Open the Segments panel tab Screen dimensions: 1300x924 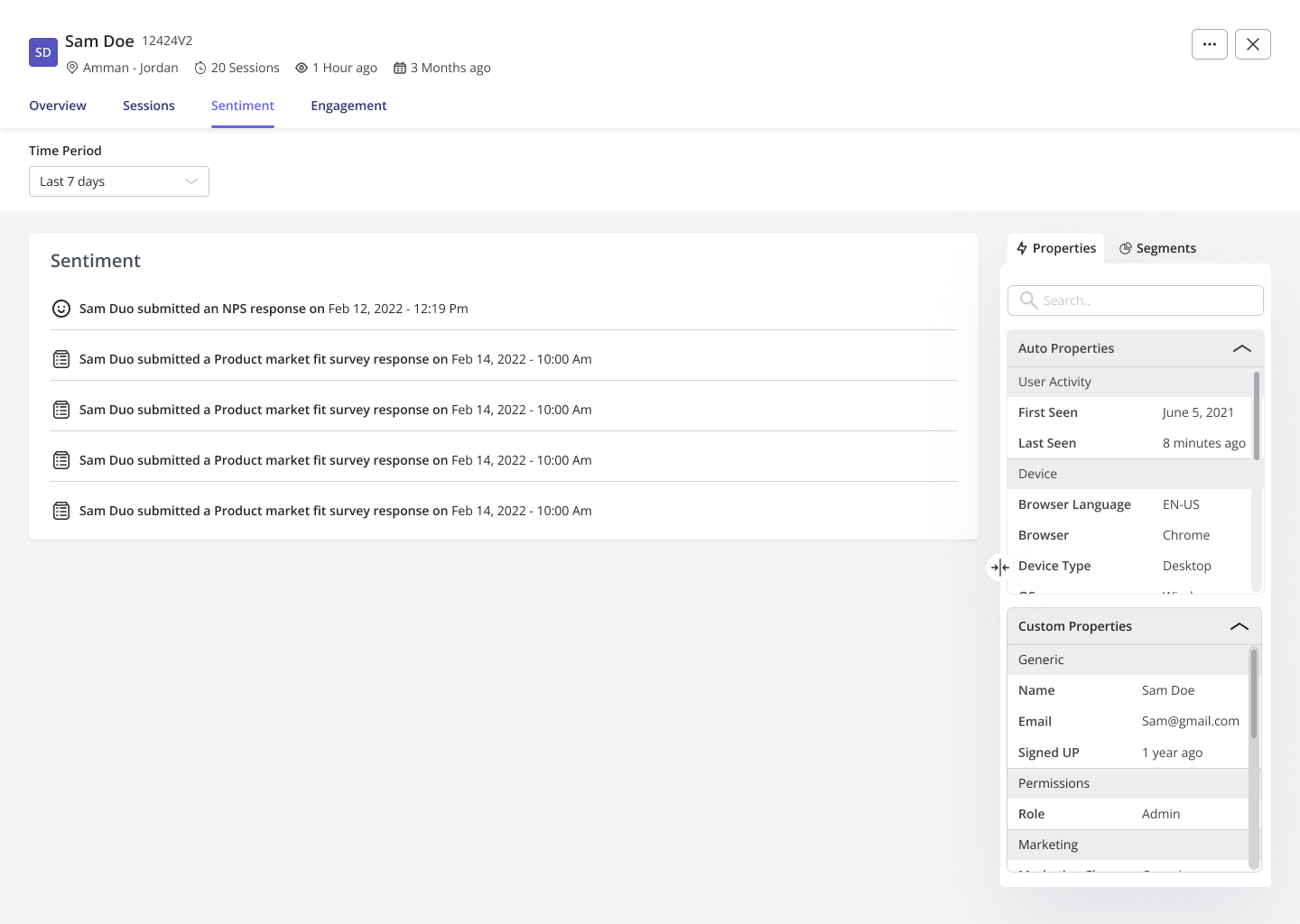1166,247
